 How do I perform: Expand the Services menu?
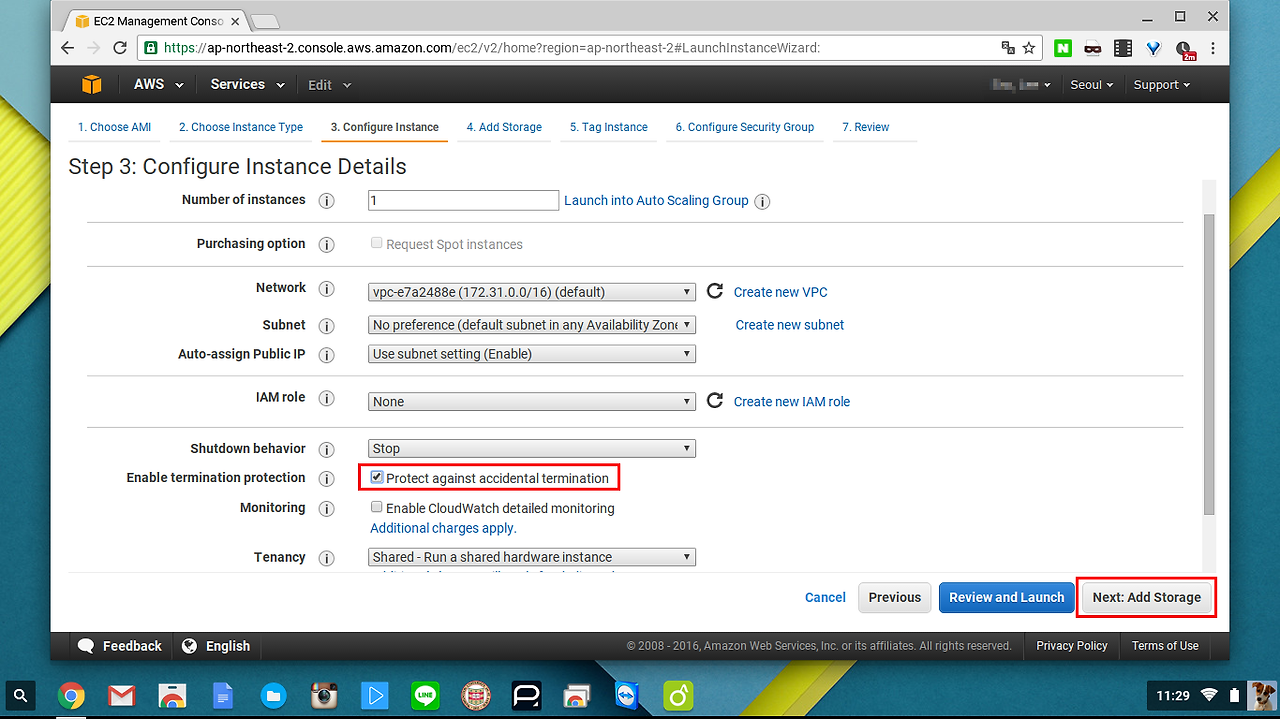point(247,85)
